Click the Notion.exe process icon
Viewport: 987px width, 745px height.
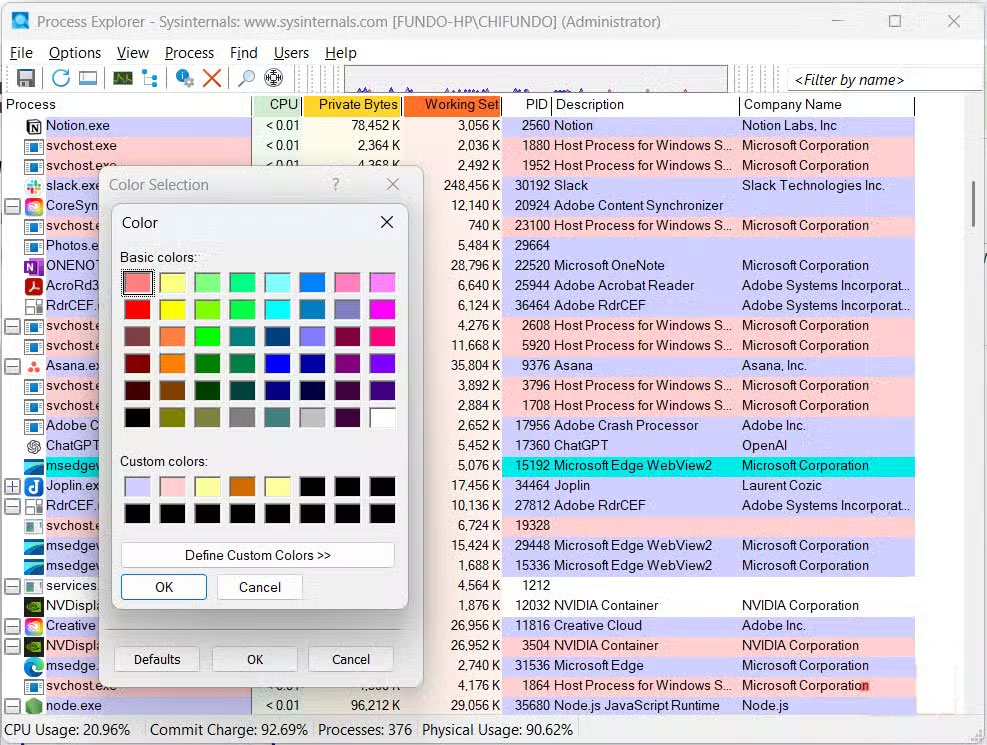tap(33, 126)
